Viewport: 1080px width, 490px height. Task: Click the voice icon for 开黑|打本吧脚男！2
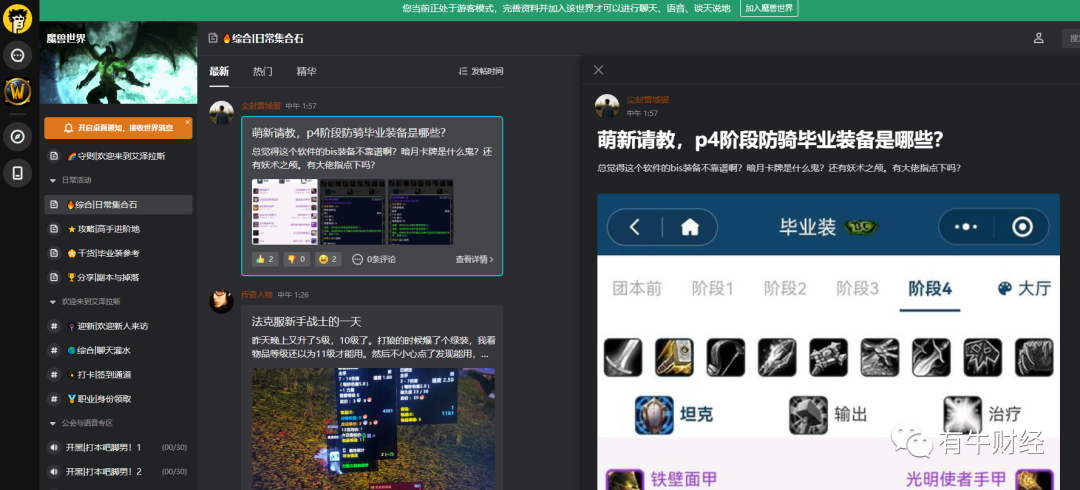pos(54,471)
